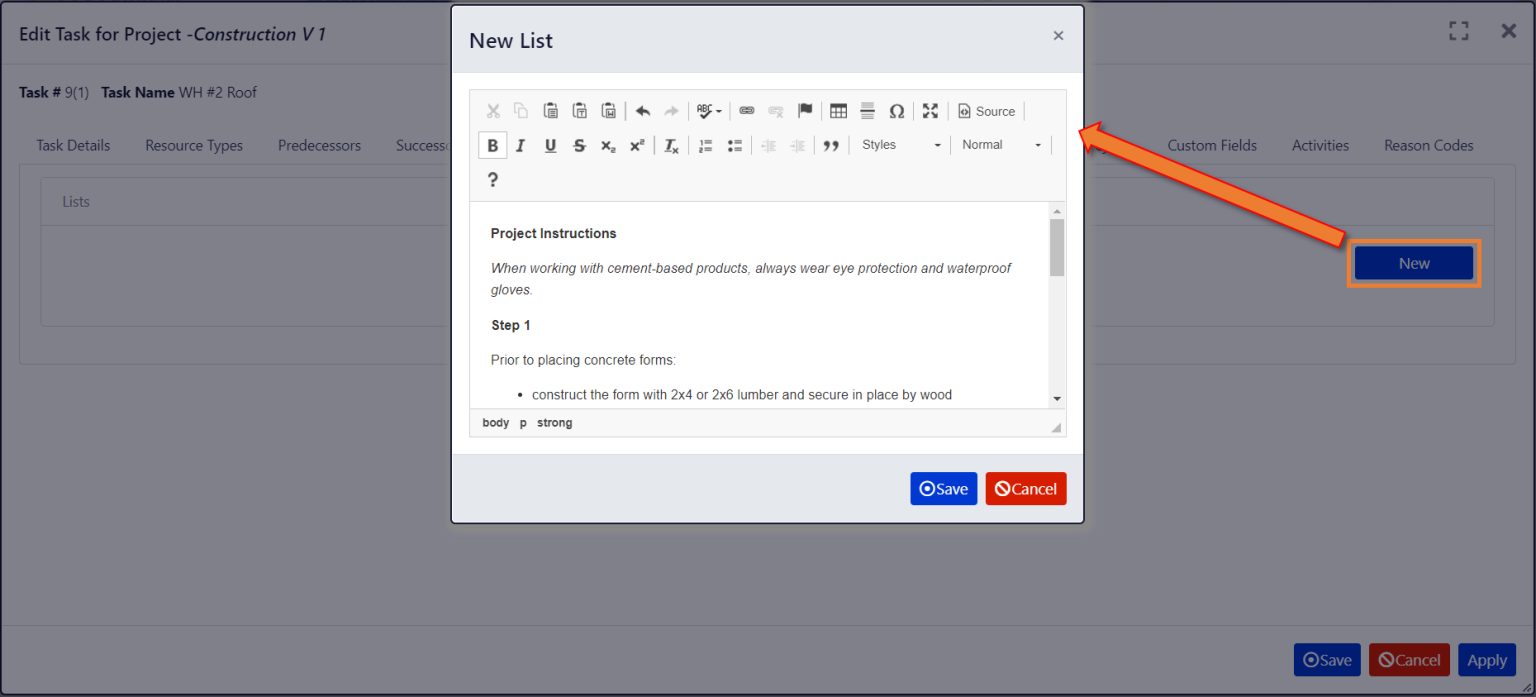Toggle Bold formatting
This screenshot has height=697, width=1536.
(x=492, y=145)
